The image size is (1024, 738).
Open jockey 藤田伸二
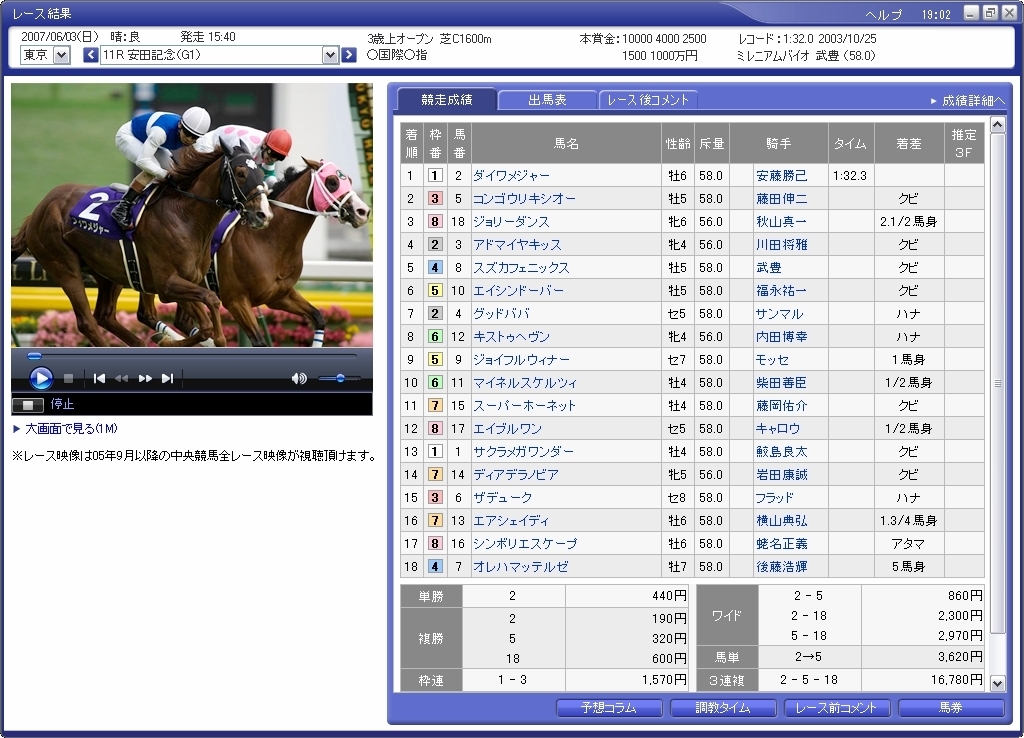(782, 199)
